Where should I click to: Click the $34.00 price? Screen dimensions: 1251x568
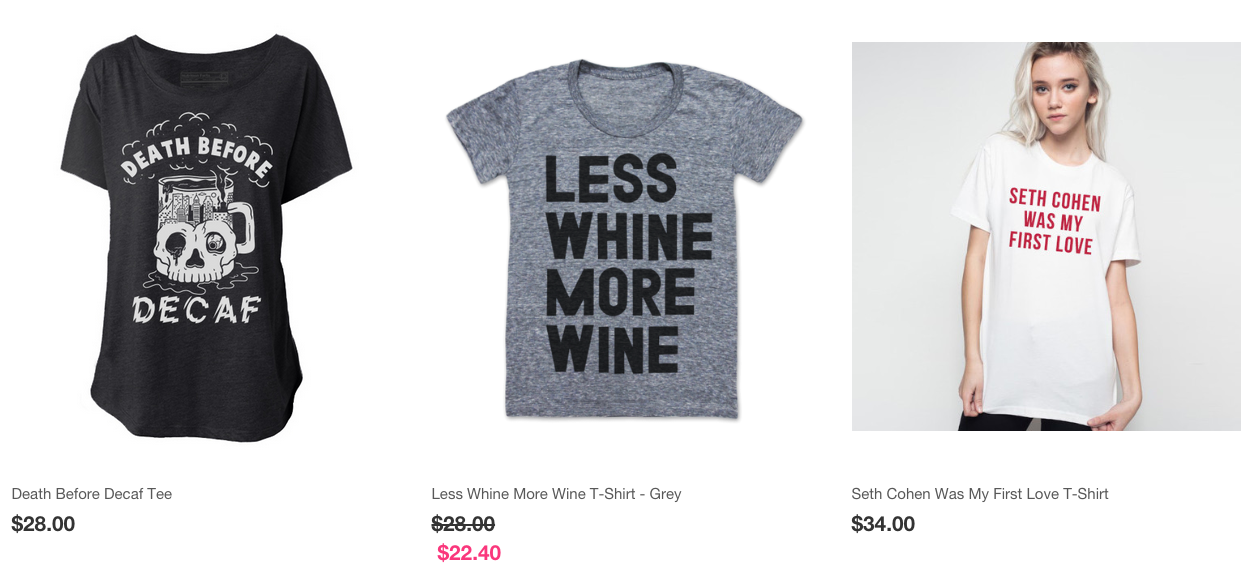coord(883,524)
